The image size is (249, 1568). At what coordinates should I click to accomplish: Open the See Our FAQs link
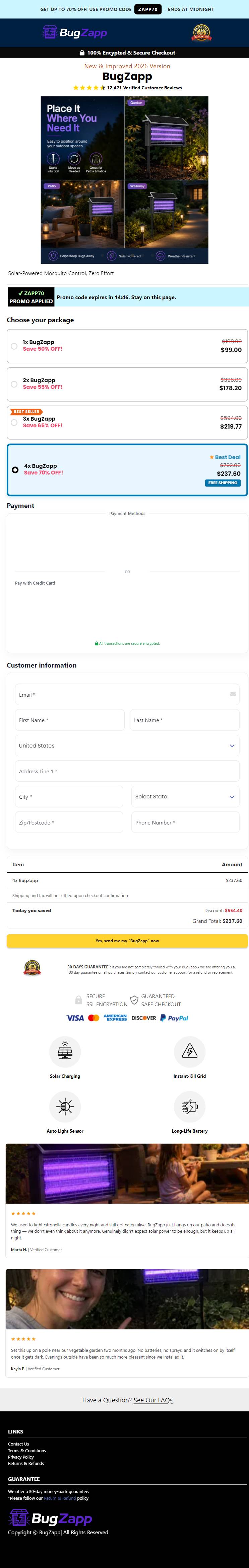[x=153, y=1400]
